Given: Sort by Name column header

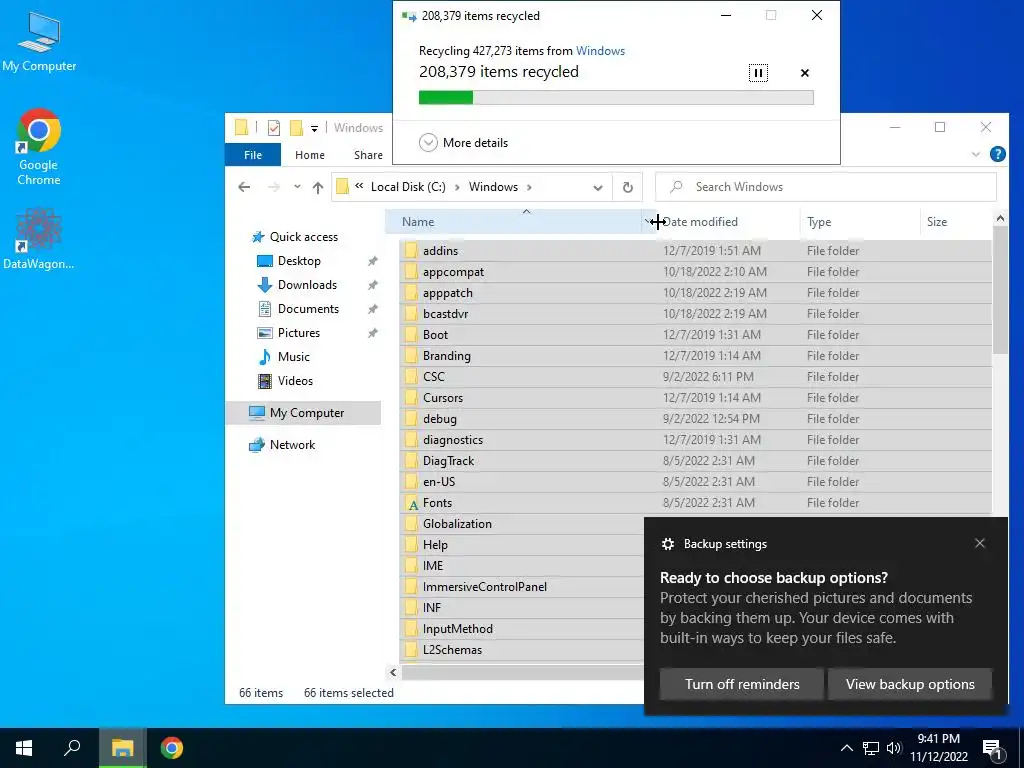Looking at the screenshot, I should (513, 222).
